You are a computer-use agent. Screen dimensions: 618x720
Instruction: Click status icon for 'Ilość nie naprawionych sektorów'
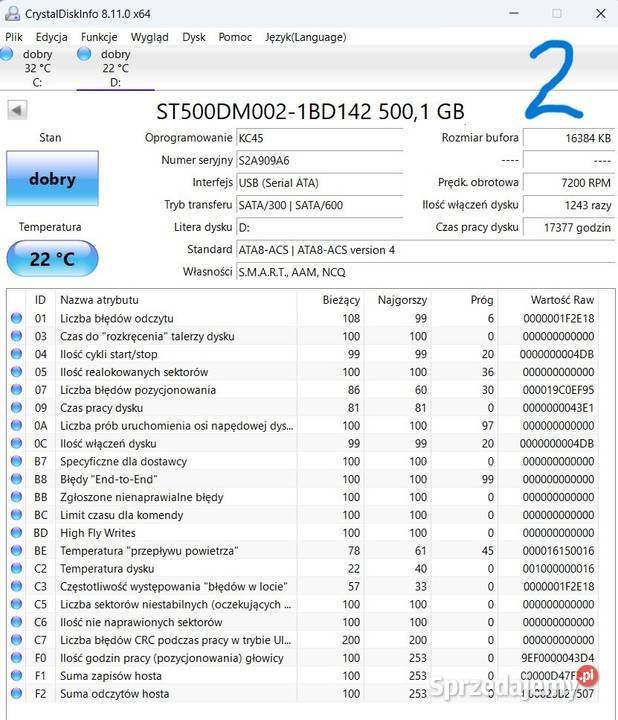(17, 622)
